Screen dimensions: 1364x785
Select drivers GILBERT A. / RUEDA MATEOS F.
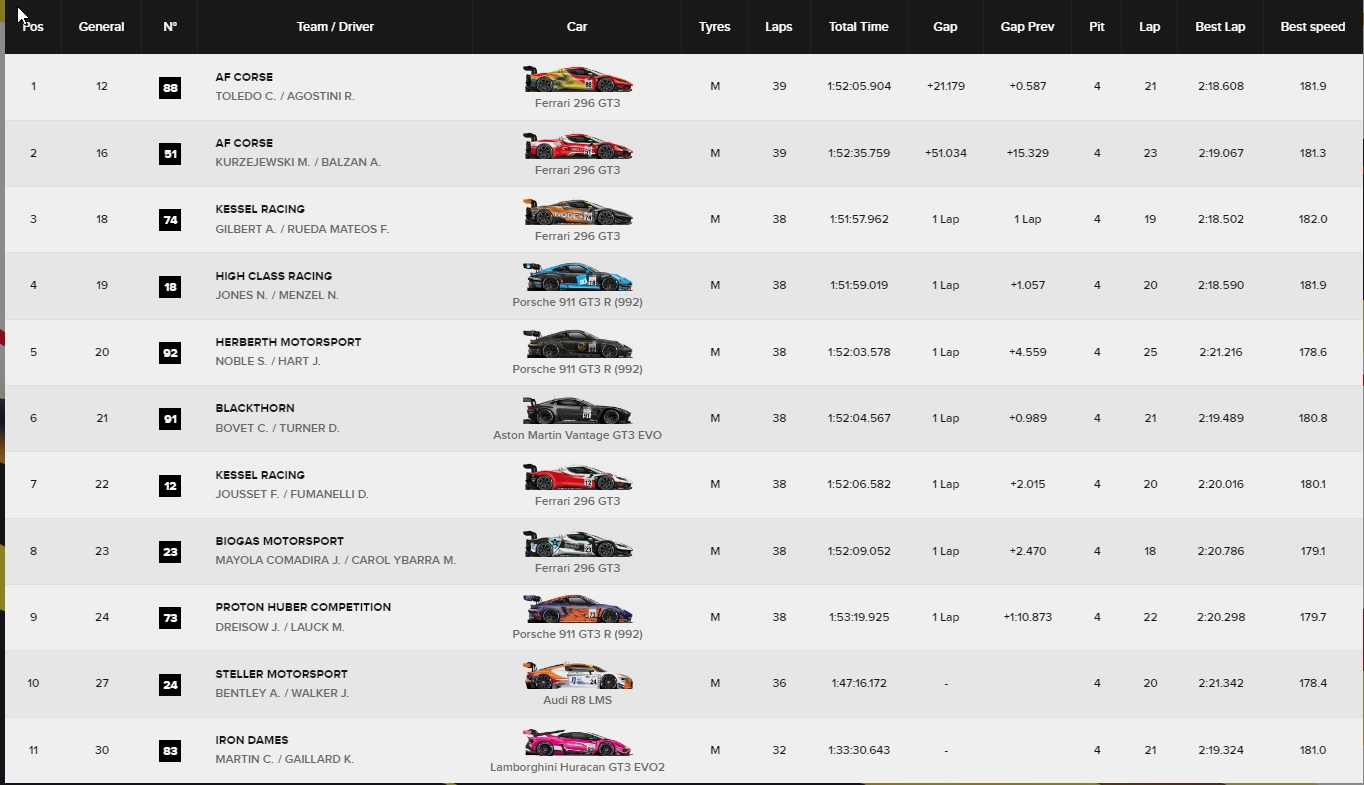click(302, 229)
